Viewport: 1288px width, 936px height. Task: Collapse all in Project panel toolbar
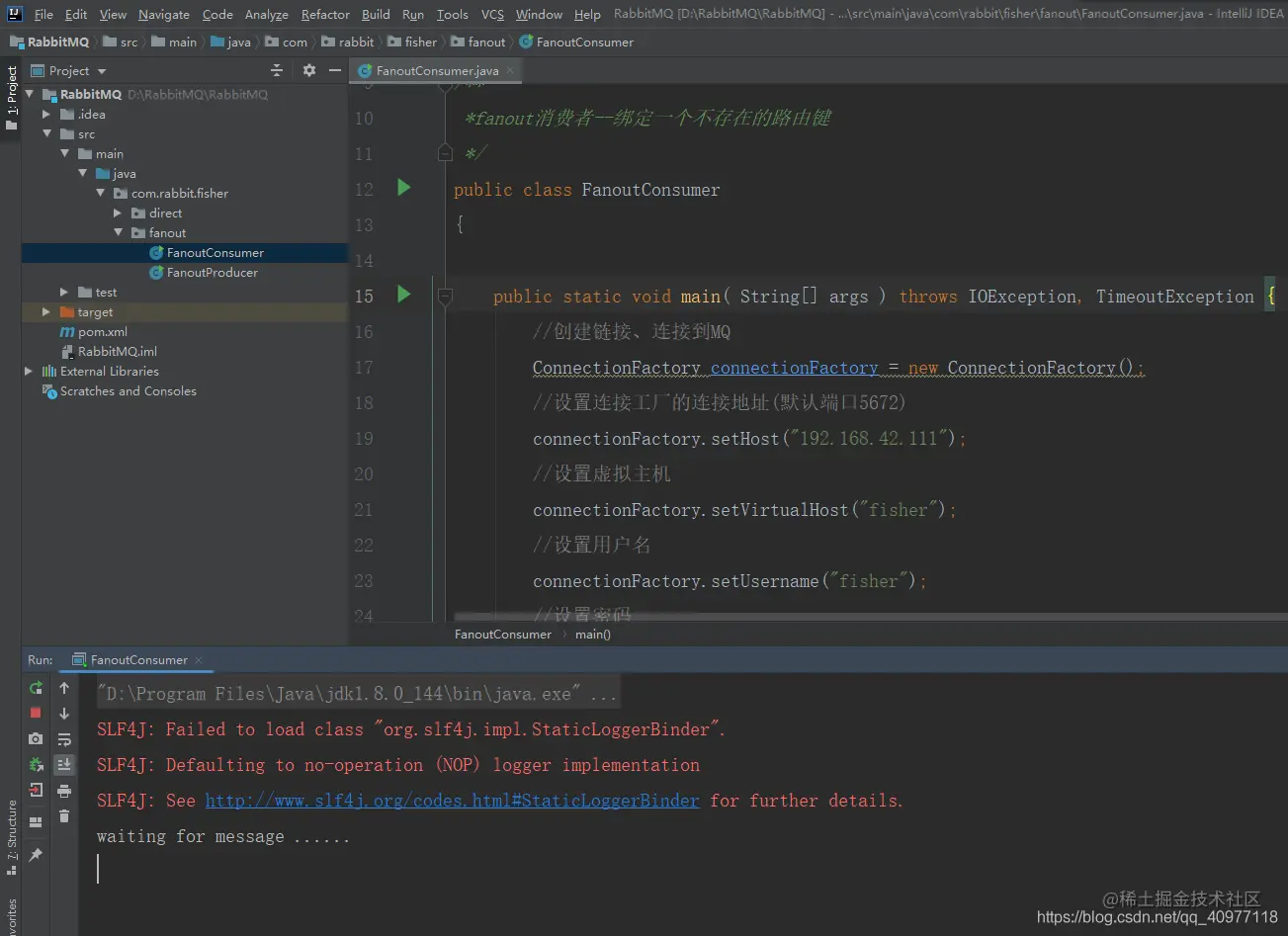tap(277, 70)
